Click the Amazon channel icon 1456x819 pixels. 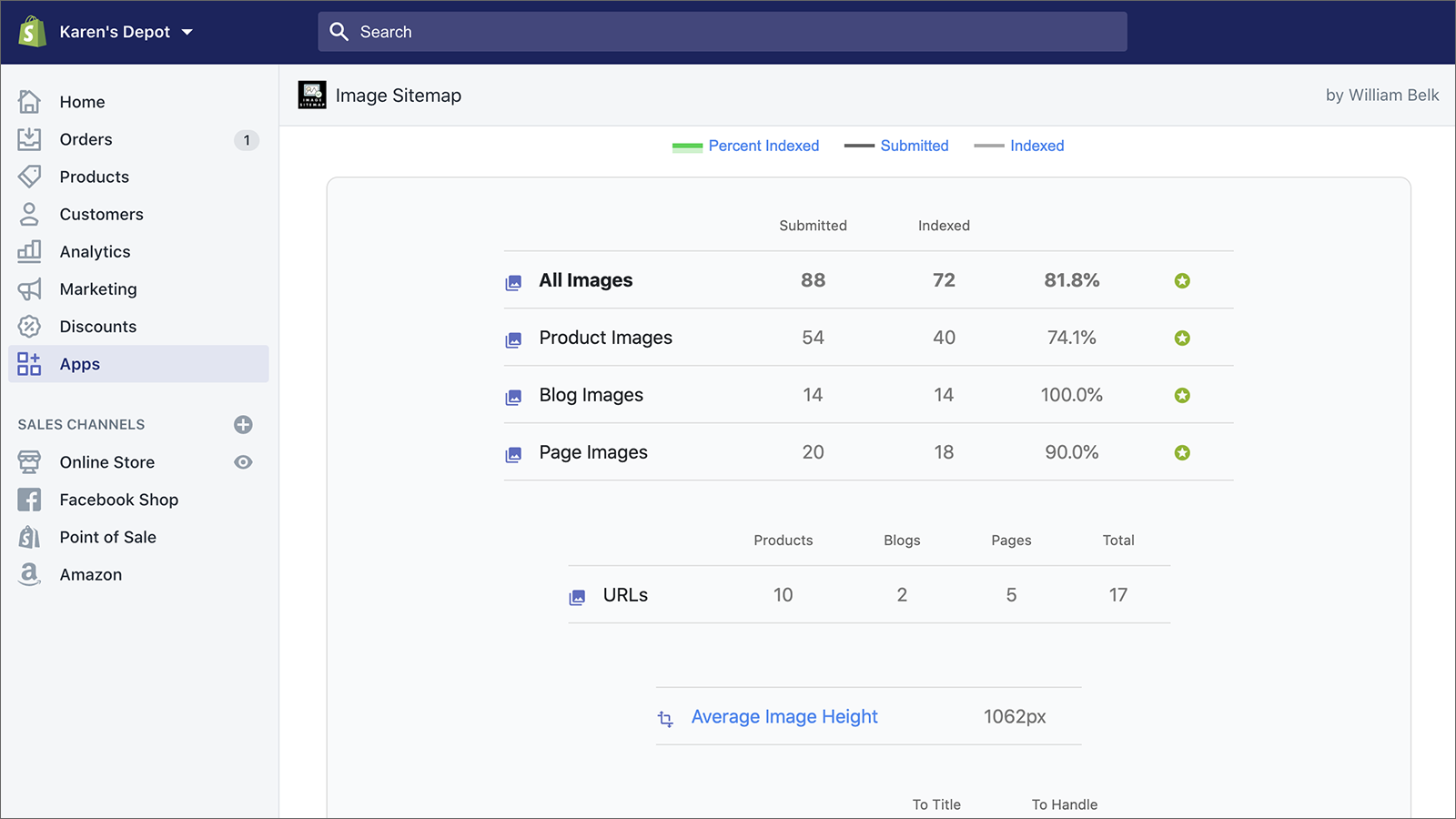(29, 574)
